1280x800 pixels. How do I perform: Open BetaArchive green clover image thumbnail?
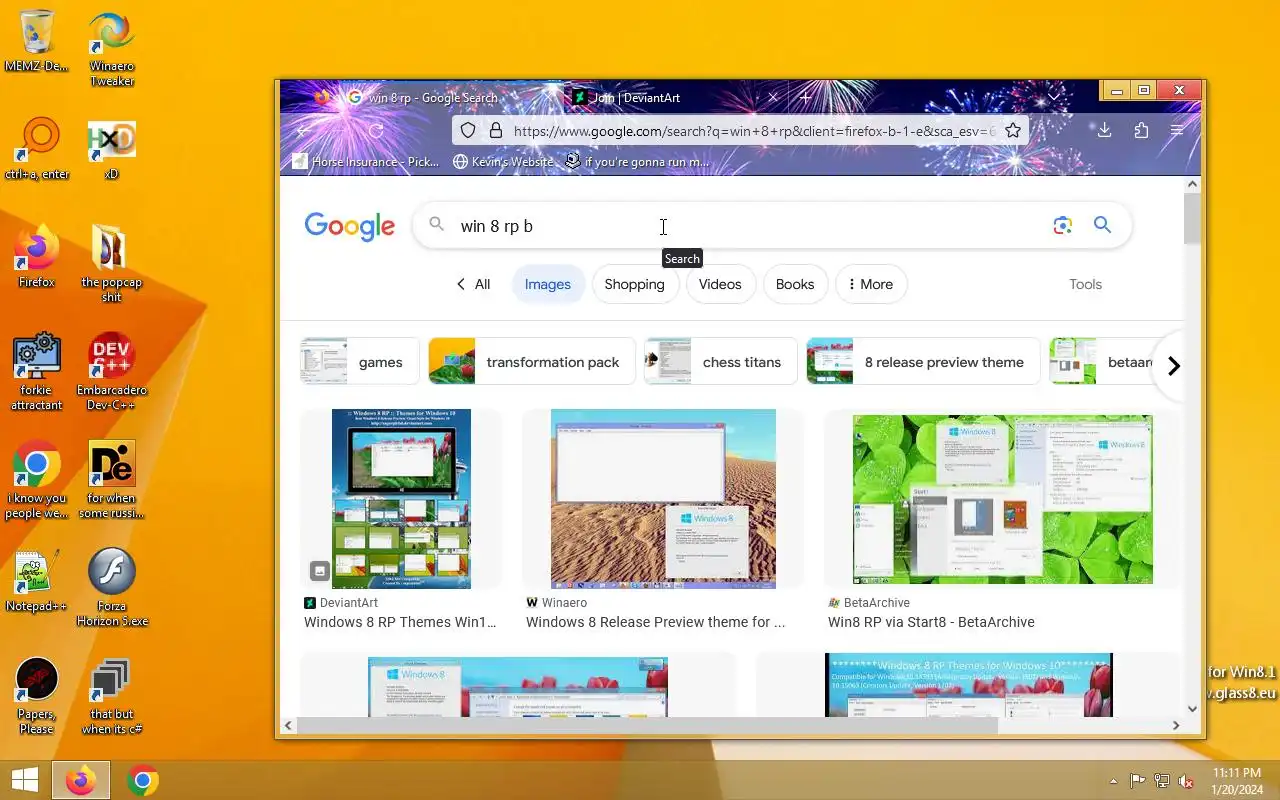tap(1002, 499)
